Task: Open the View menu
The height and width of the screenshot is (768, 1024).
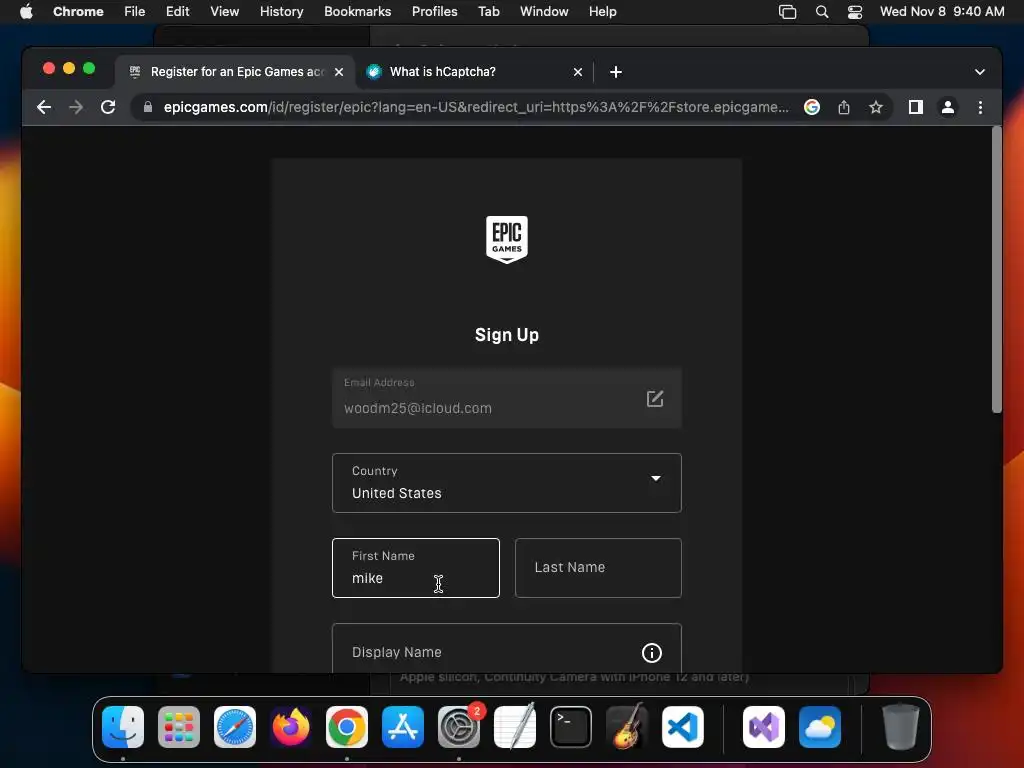Action: click(x=224, y=11)
